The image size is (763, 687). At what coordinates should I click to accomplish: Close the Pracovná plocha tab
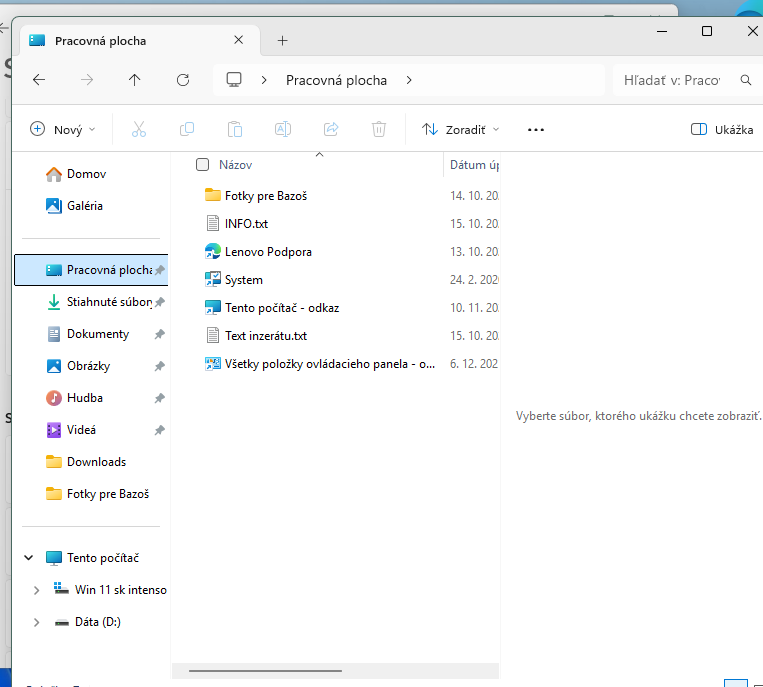[x=238, y=40]
